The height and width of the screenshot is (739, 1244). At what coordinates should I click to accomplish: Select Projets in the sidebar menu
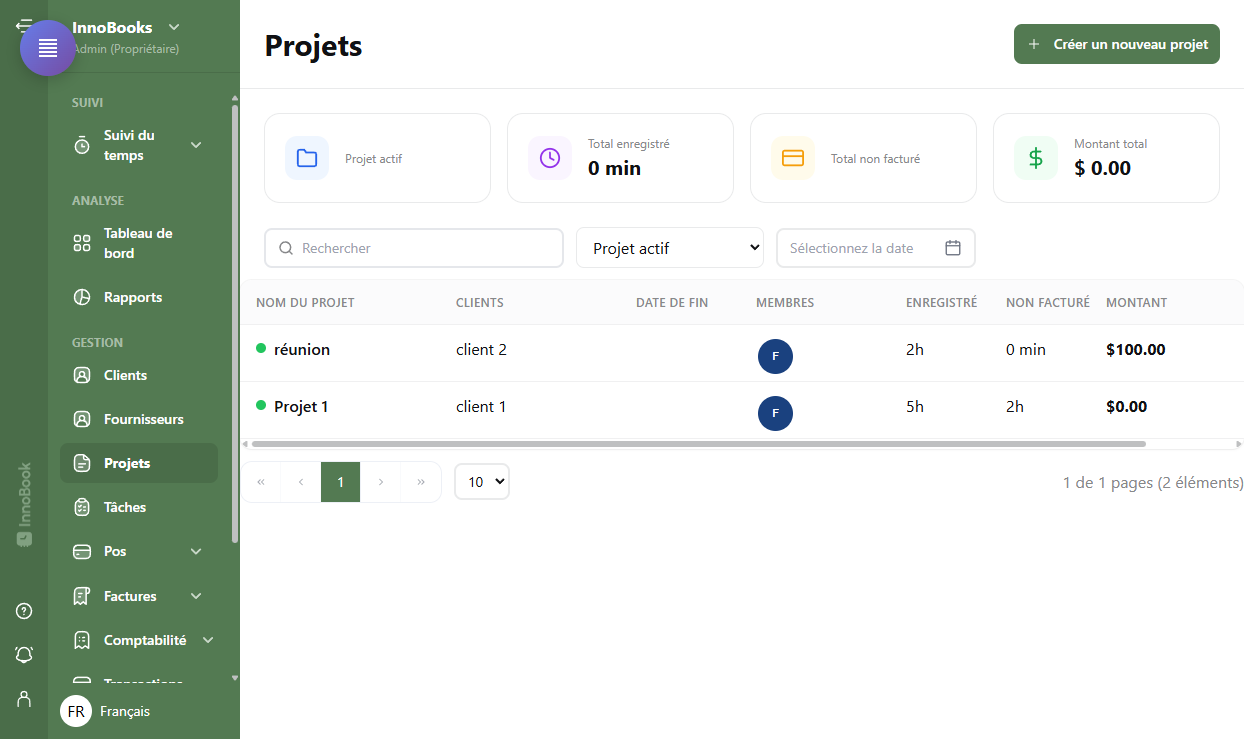point(139,463)
